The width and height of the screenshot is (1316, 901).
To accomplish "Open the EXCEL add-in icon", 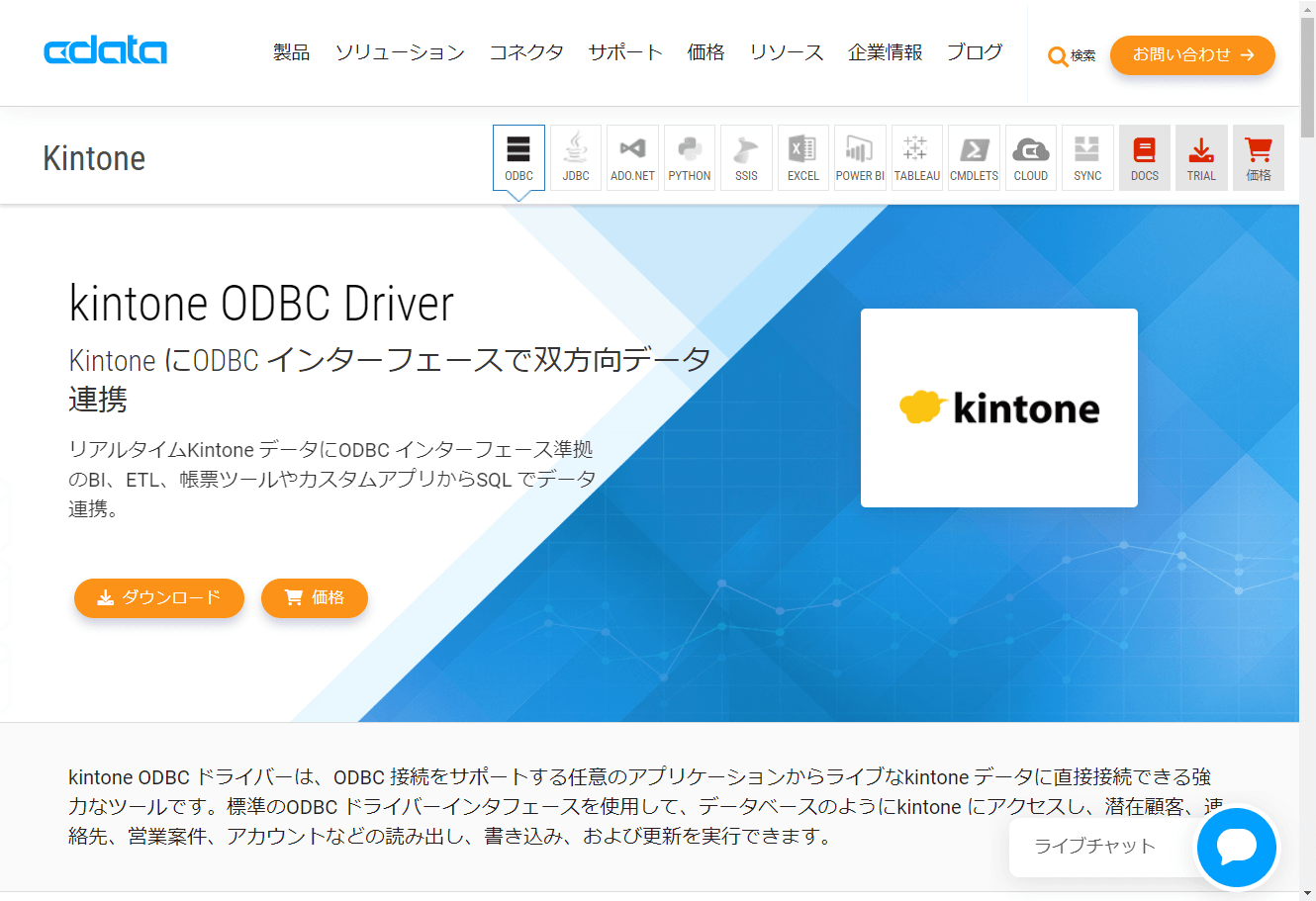I will click(802, 156).
